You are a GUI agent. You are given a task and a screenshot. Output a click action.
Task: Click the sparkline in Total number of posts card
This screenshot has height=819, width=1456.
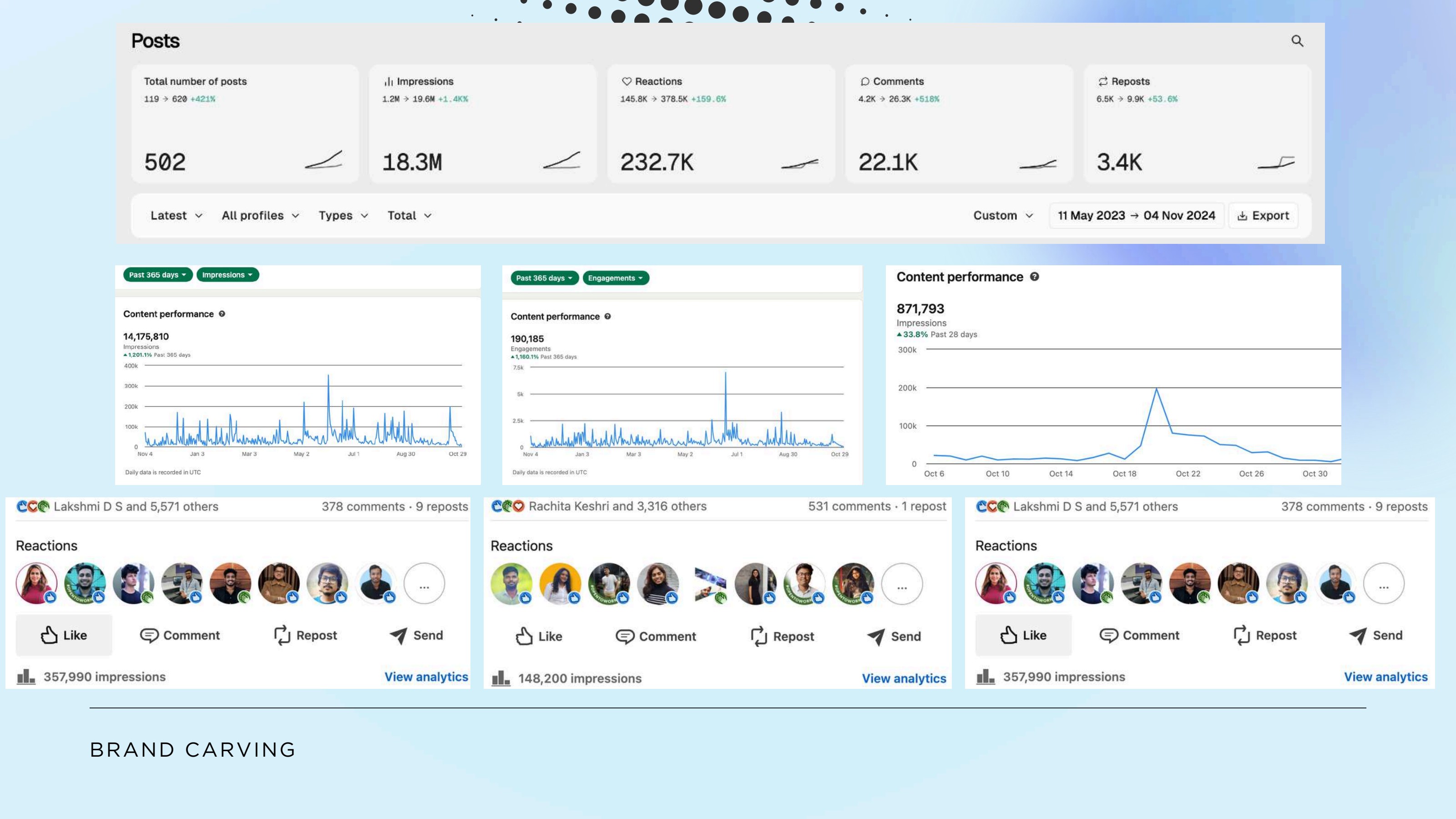324,159
